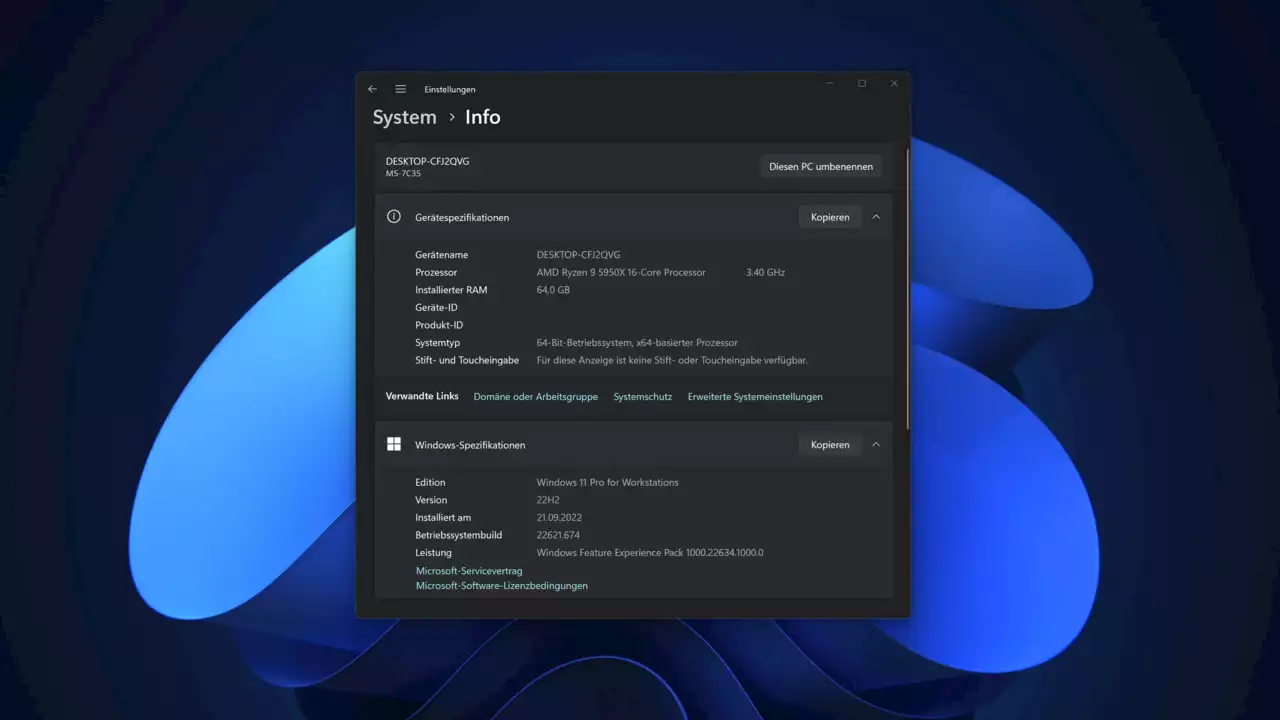Click the Windows logo icon beside Windows-Spezifikationen
Viewport: 1280px width, 720px height.
click(x=394, y=445)
